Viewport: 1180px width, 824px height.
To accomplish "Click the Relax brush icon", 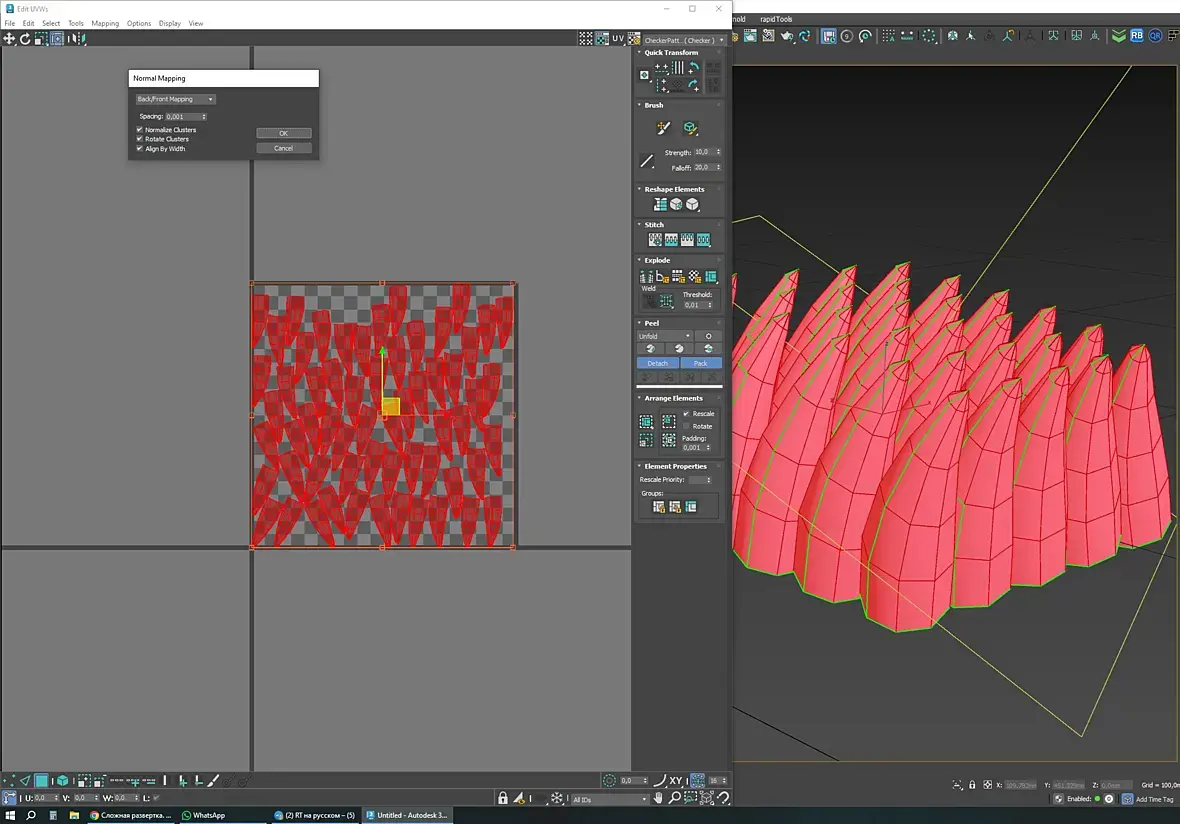I will (690, 128).
